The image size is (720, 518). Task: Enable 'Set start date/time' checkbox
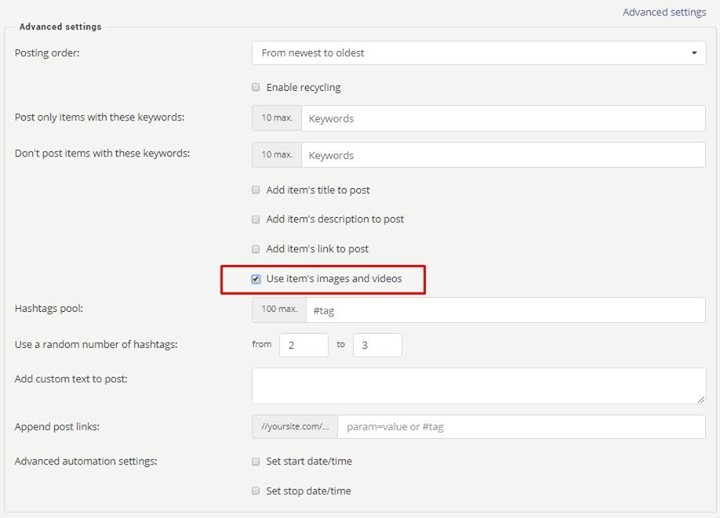(256, 461)
